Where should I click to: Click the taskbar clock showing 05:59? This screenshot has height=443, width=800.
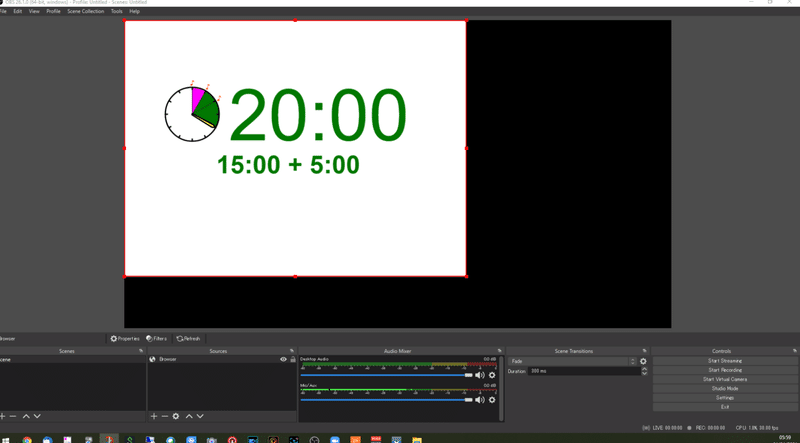[785, 438]
